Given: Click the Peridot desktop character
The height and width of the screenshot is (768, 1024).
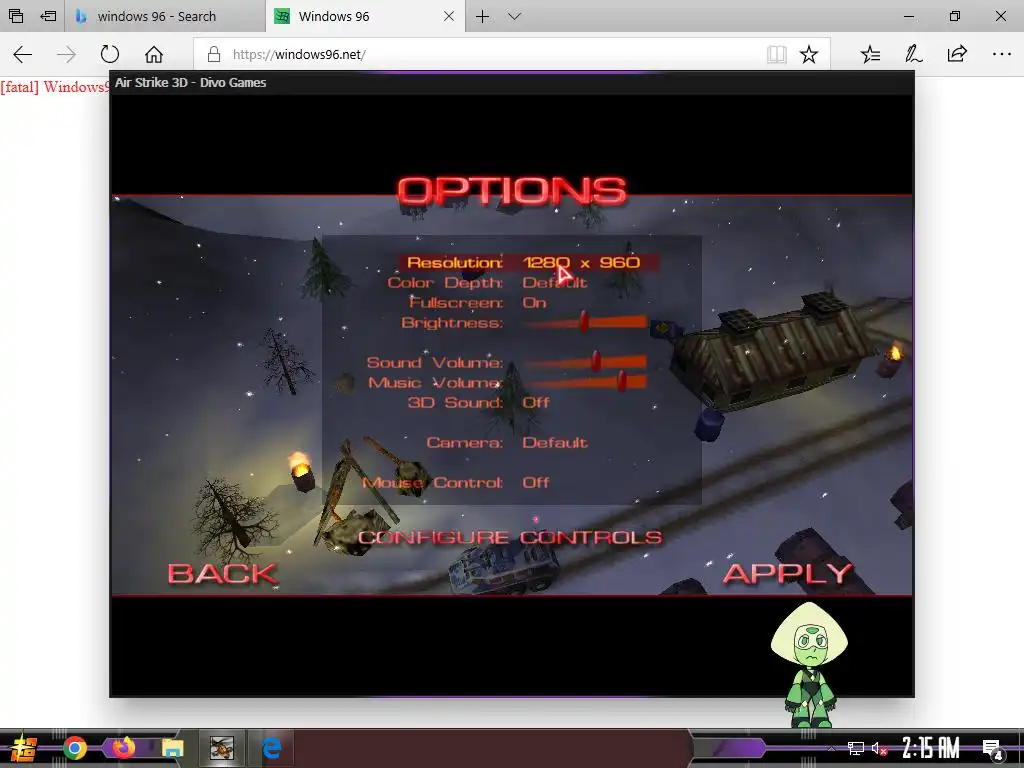Looking at the screenshot, I should pyautogui.click(x=809, y=665).
